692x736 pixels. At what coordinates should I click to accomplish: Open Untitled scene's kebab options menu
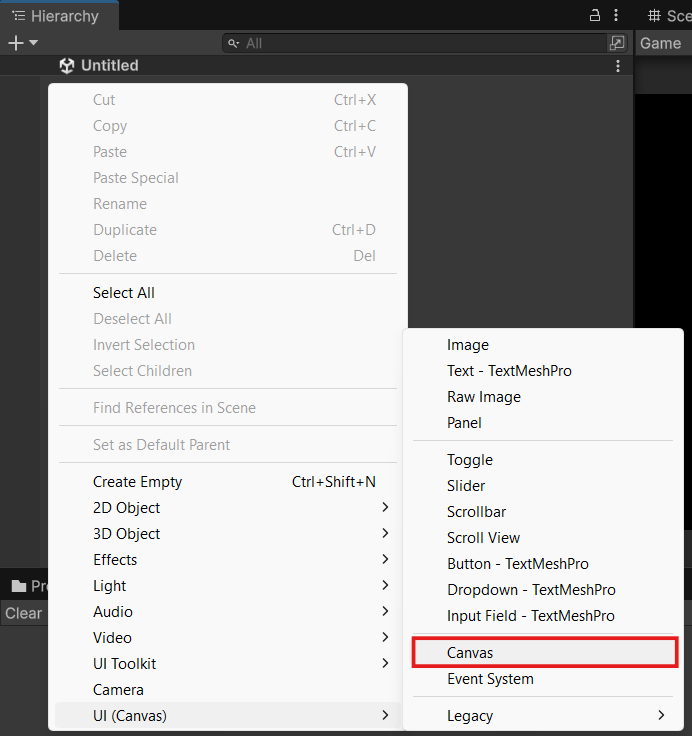click(618, 66)
